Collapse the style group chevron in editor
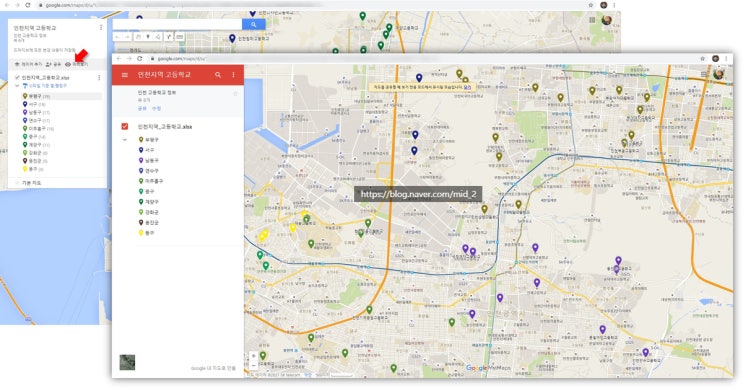Viewport: 743px width, 388px height. [17, 86]
